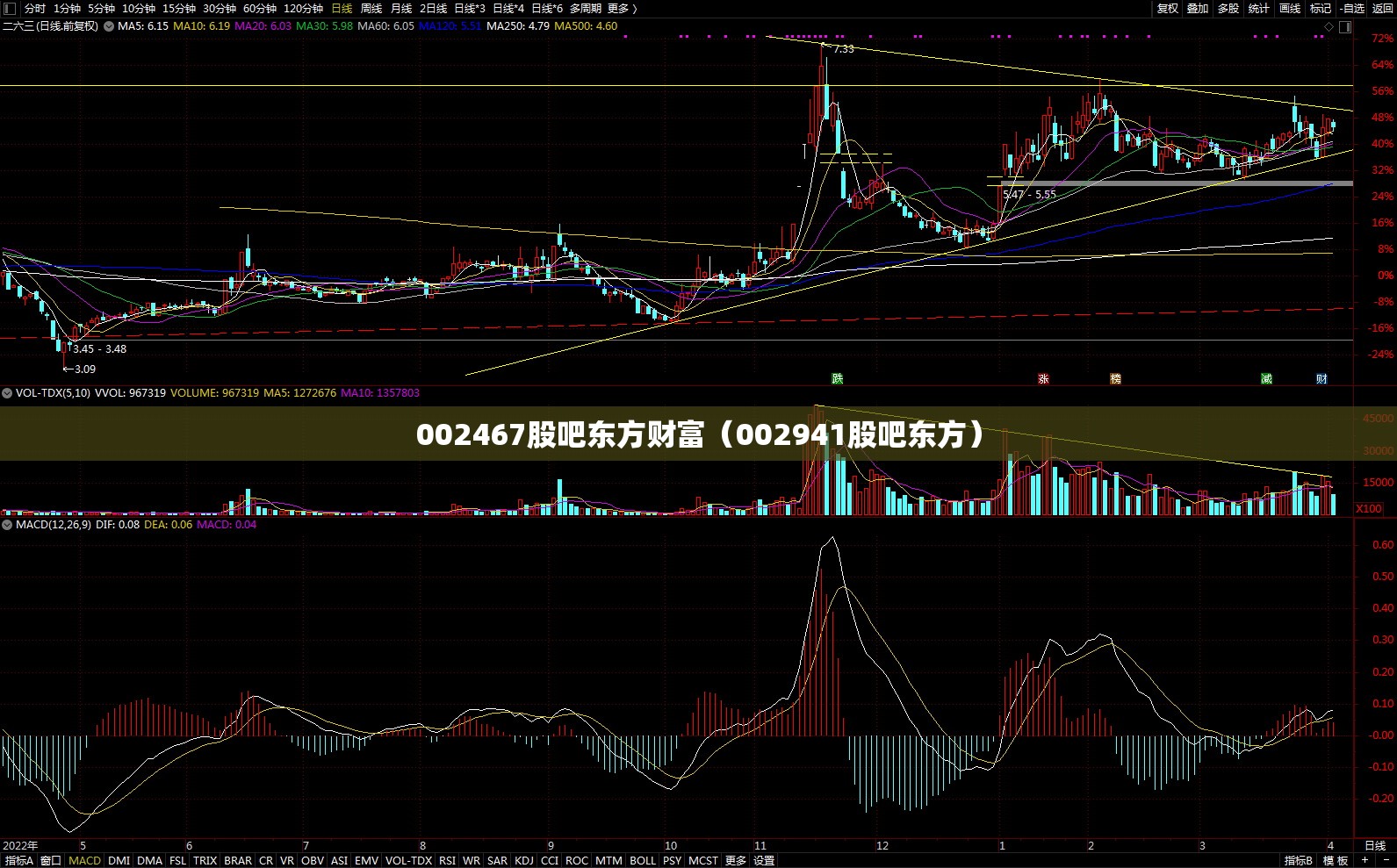
Task: Select the 60分钟 period tab
Action: pyautogui.click(x=260, y=8)
